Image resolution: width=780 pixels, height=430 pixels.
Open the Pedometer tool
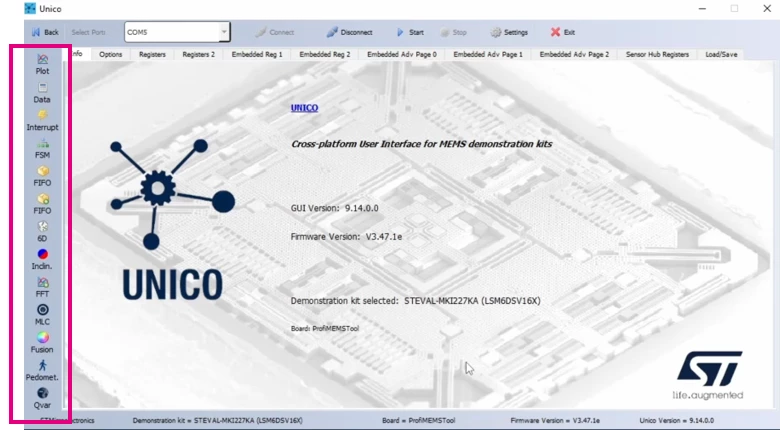tap(42, 371)
